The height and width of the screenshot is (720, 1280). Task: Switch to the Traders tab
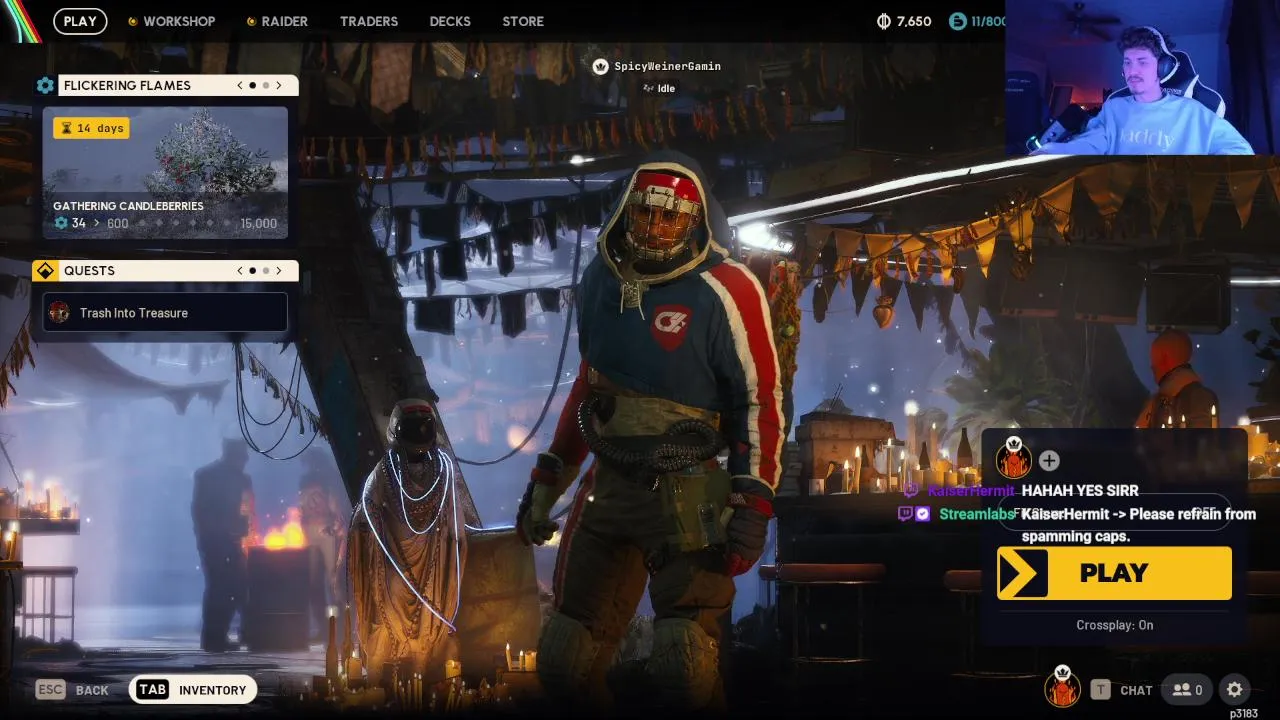[x=369, y=21]
